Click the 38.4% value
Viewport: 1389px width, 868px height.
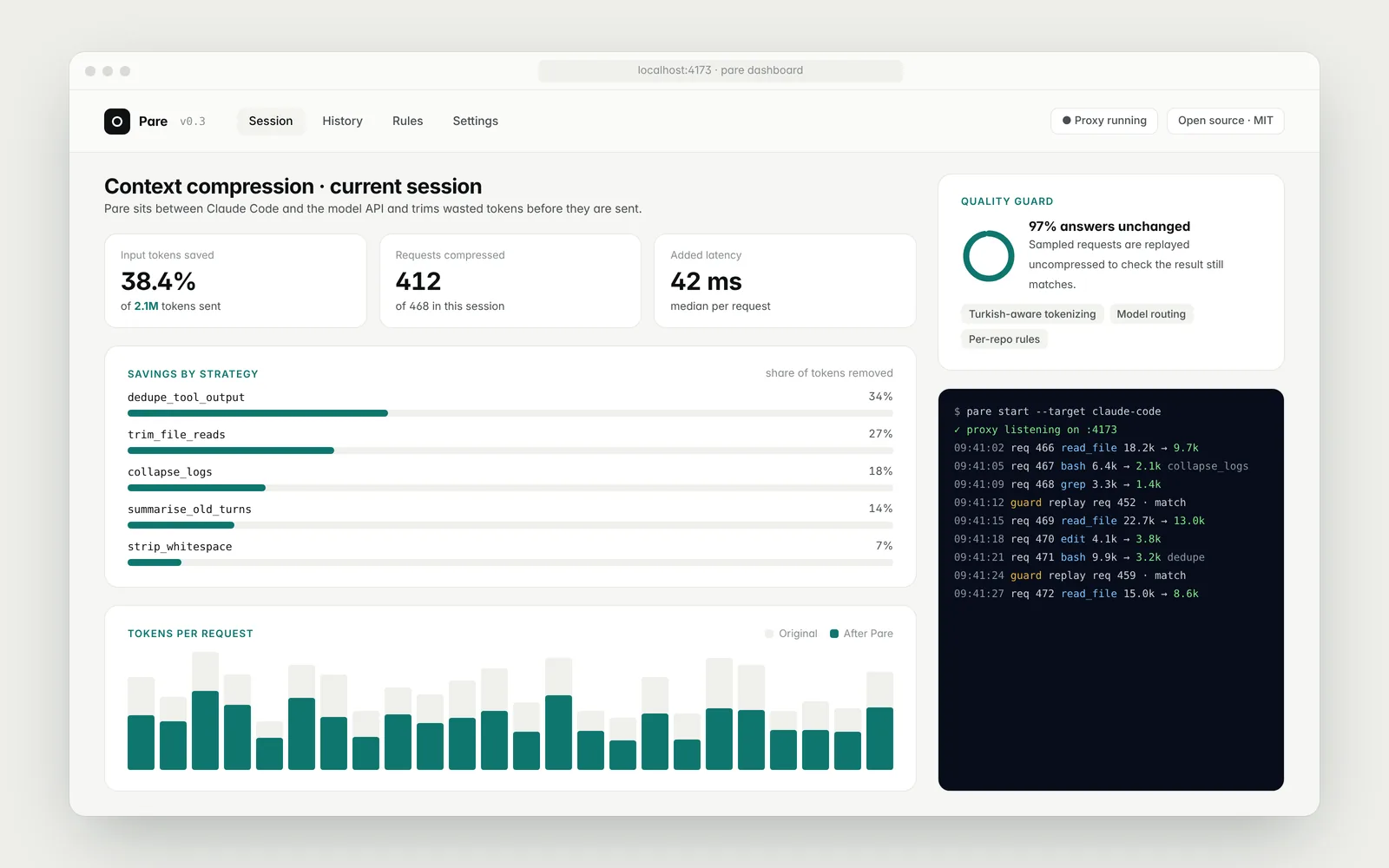coord(158,281)
